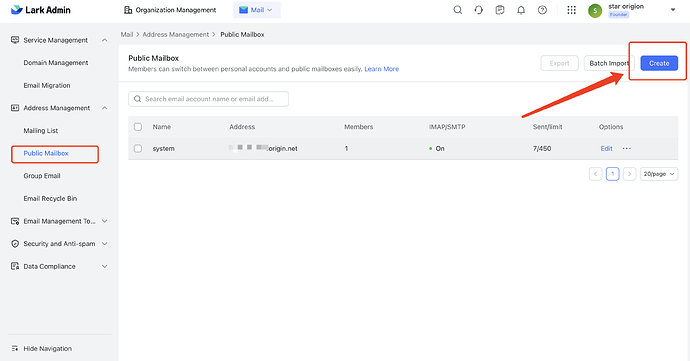
Task: Click the search icon in mailbox search box
Action: tap(137, 99)
